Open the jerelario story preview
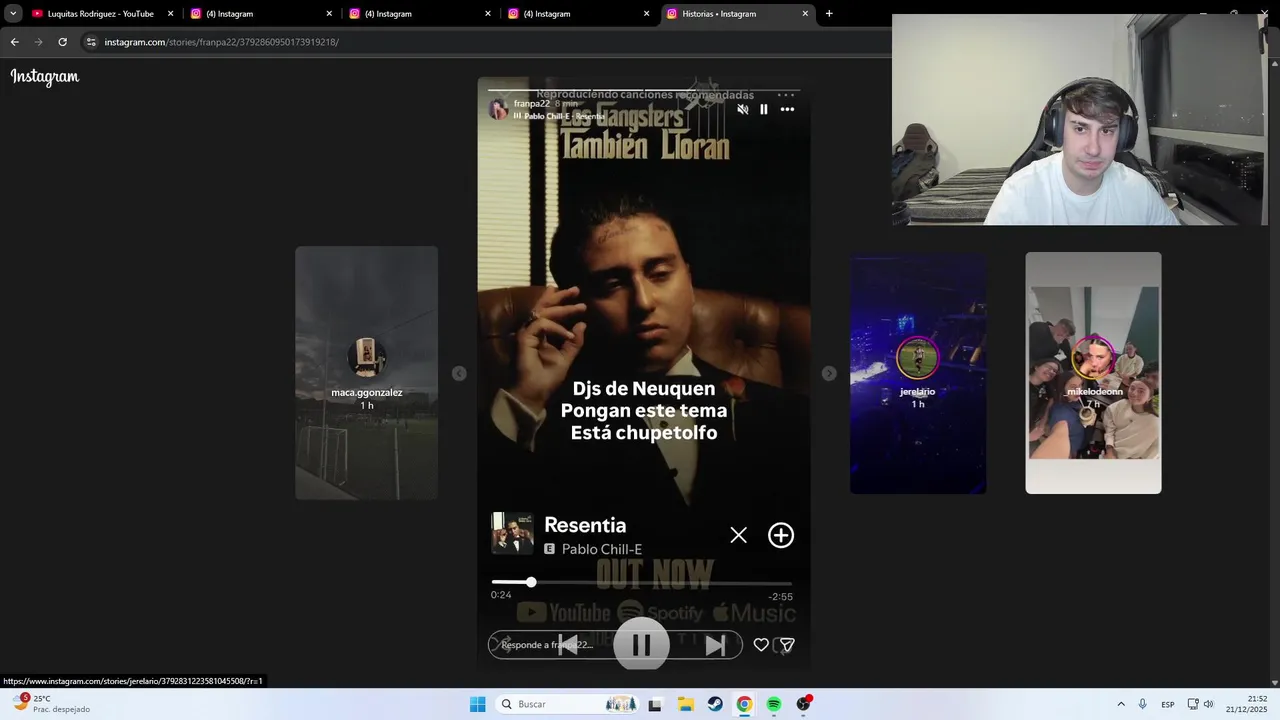 coord(918,373)
